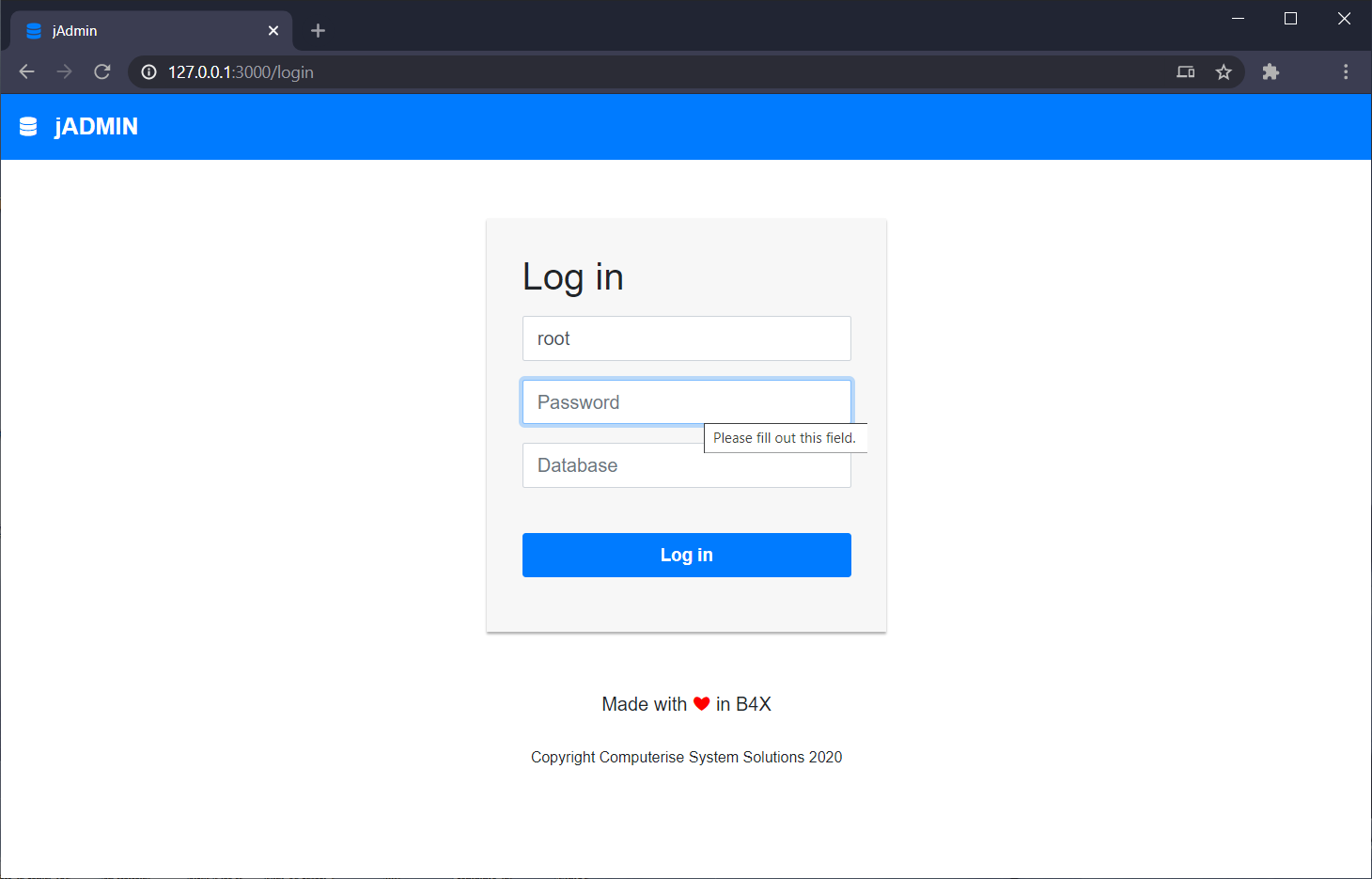Select the Database input field
The image size is (1372, 879).
pos(687,465)
